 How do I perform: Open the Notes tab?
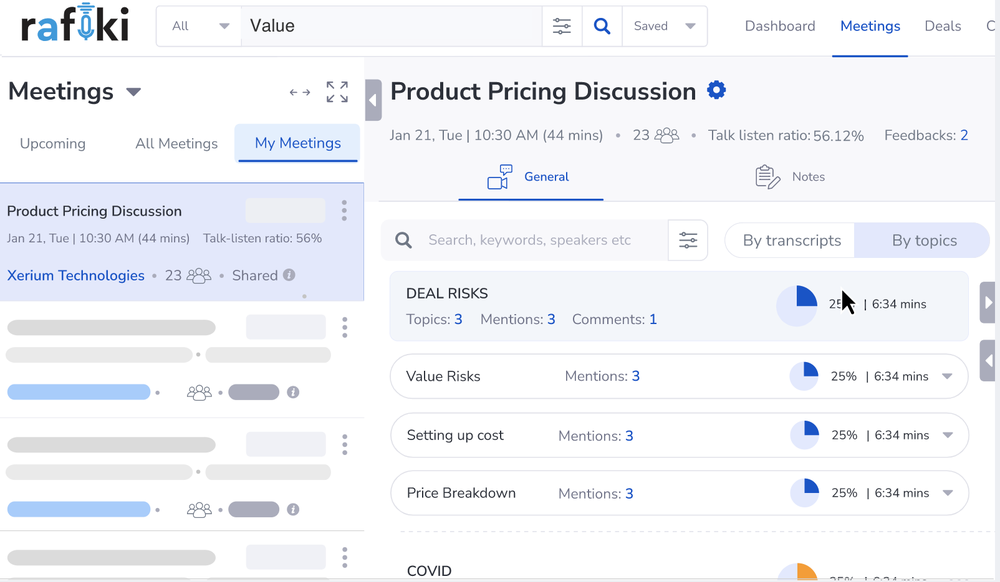(790, 177)
